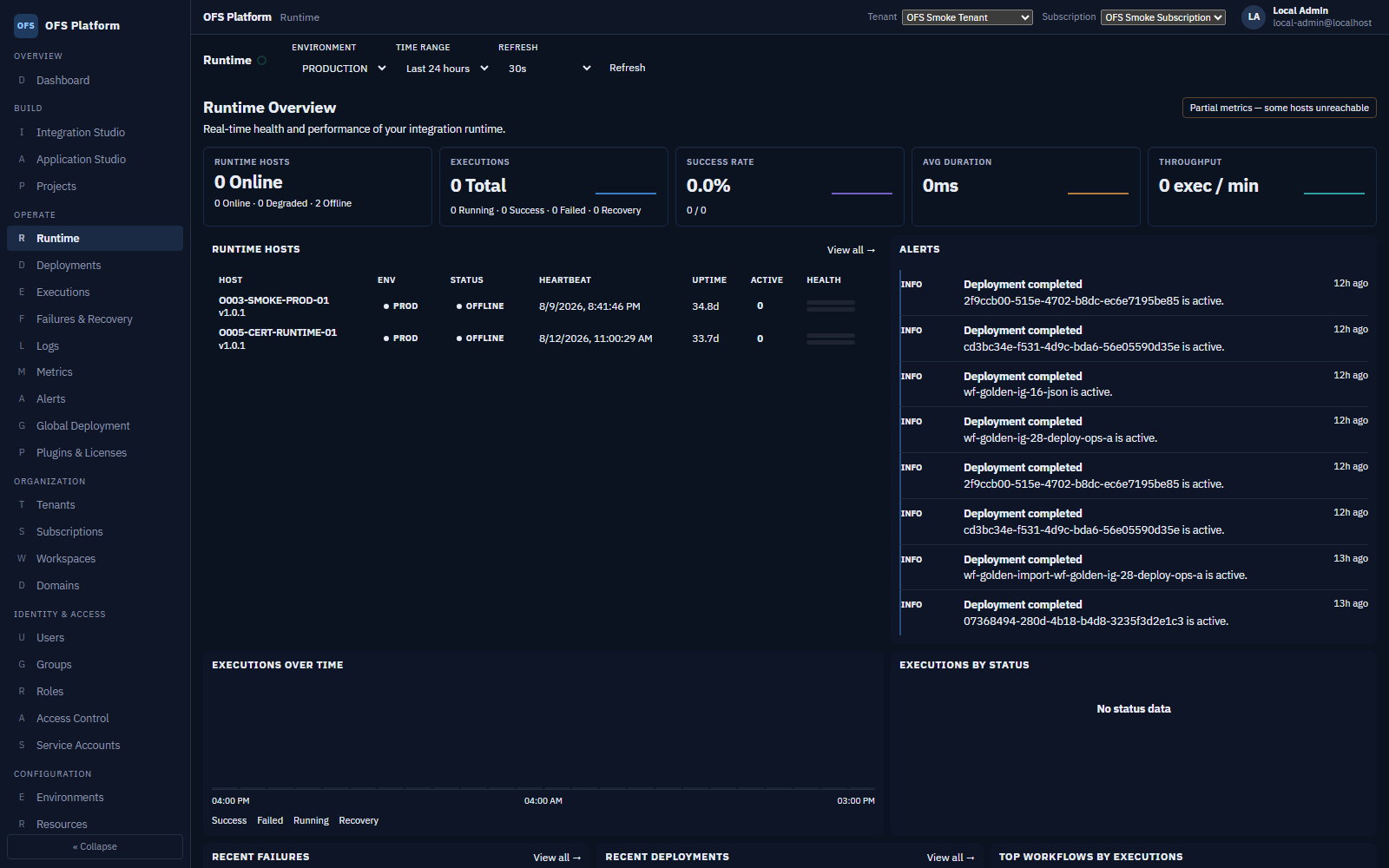Click the Executions summary card
The height and width of the screenshot is (868, 1389).
coord(554,187)
